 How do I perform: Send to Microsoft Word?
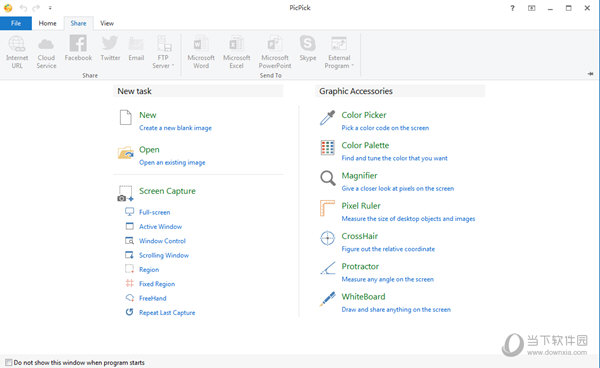201,52
